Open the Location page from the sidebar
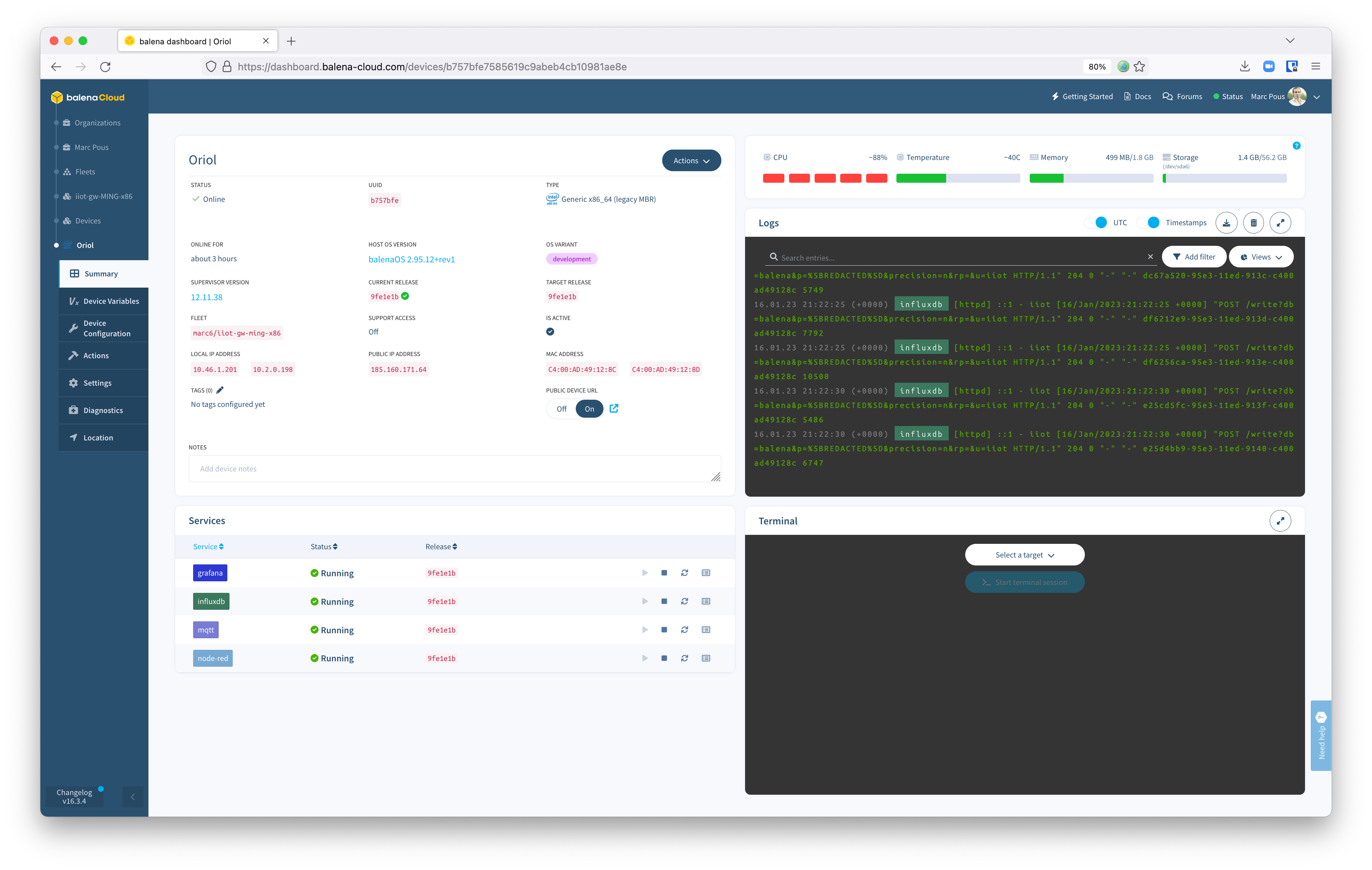1372x870 pixels. point(98,437)
